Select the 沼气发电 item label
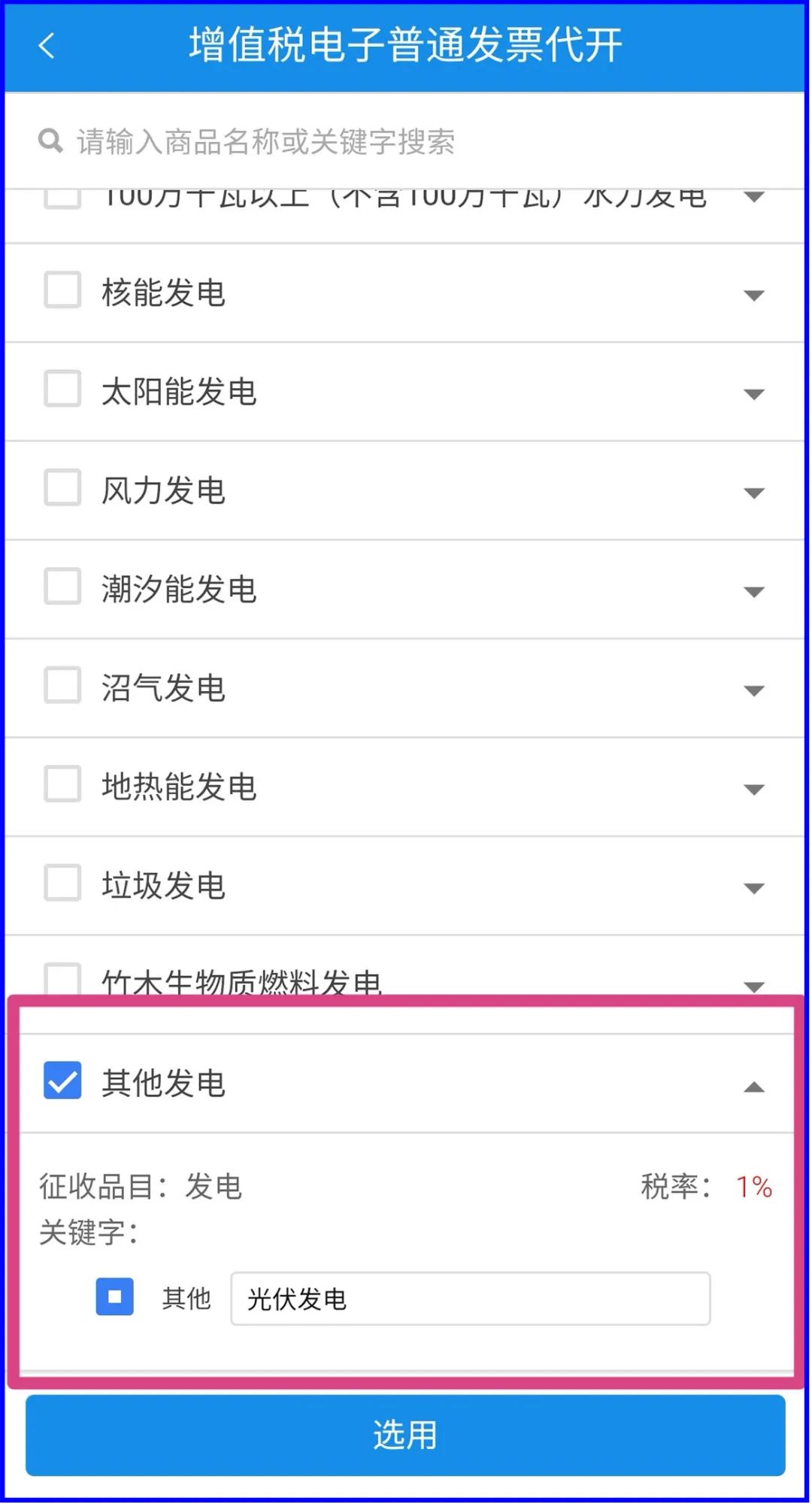The image size is (812, 1504). coord(164,688)
